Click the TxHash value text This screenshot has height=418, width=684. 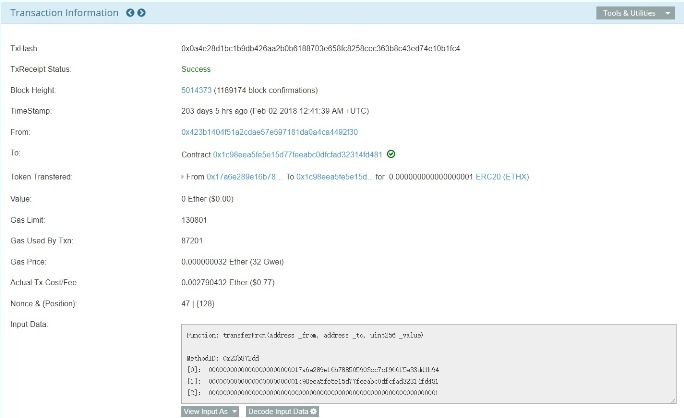(321, 48)
